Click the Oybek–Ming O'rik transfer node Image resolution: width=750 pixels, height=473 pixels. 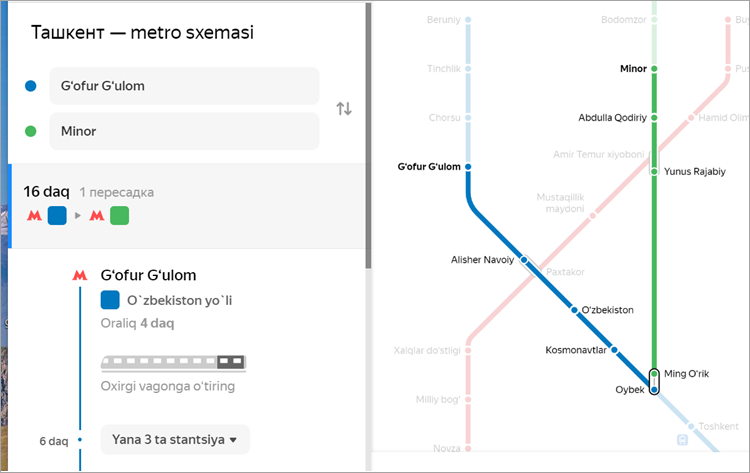(x=654, y=382)
